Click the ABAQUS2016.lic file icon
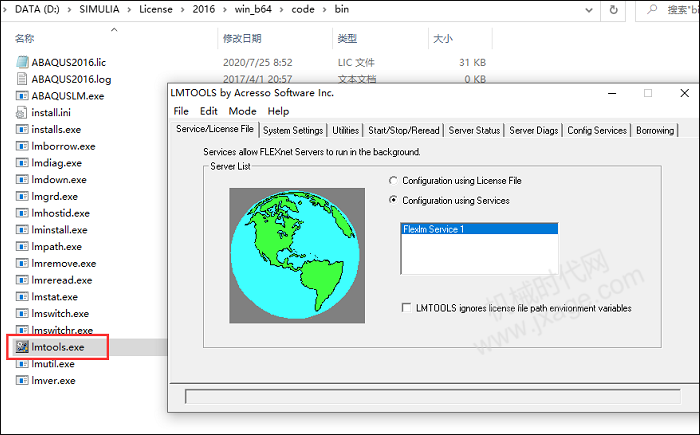This screenshot has width=700, height=435. tap(22, 62)
